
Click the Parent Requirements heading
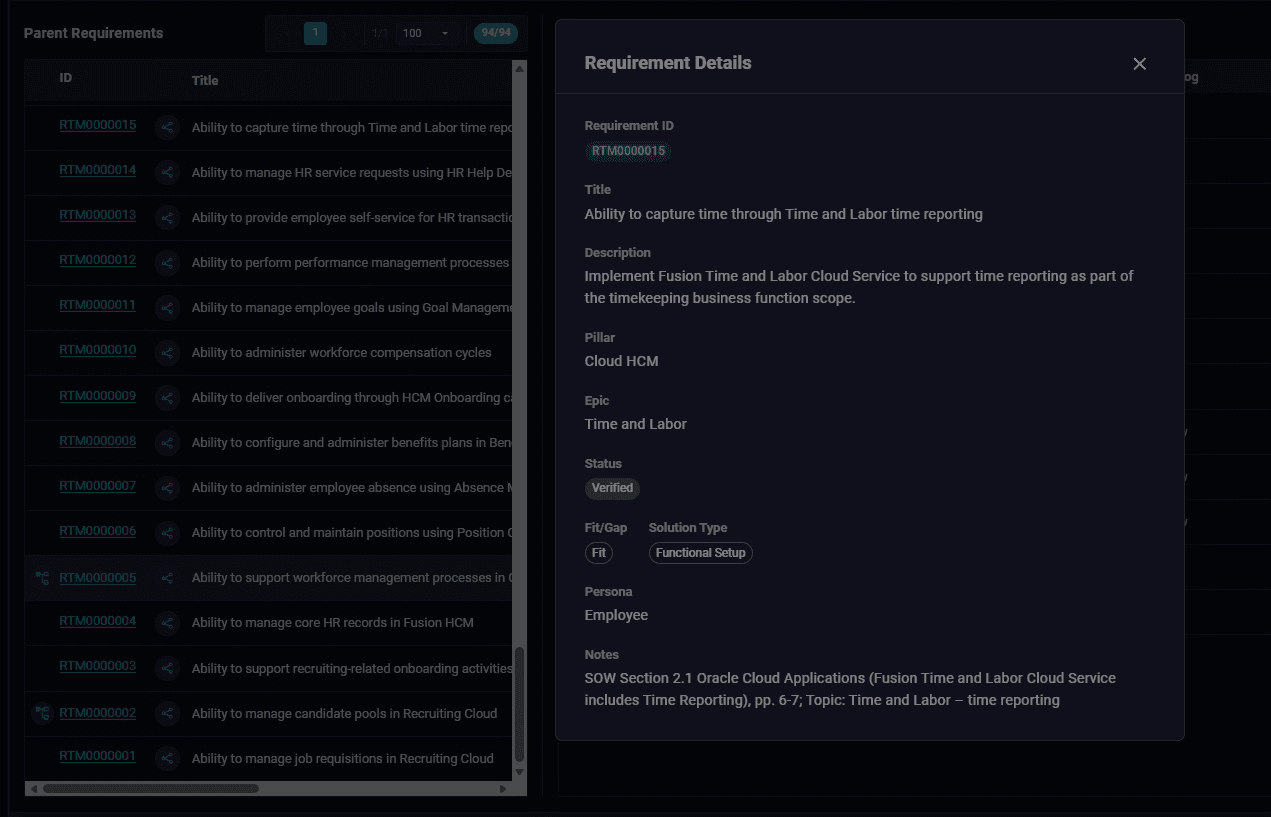(94, 33)
